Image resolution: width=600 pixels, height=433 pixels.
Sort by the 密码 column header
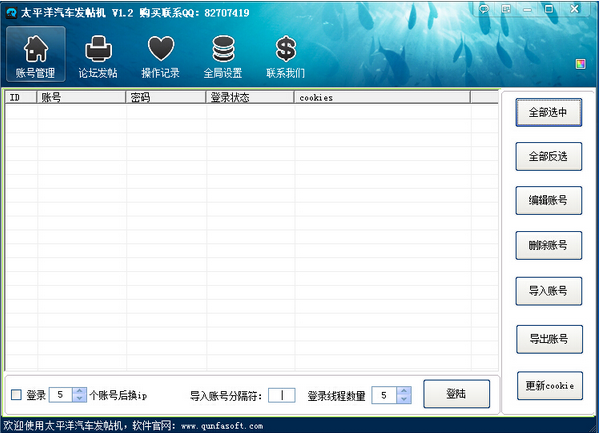click(x=166, y=98)
